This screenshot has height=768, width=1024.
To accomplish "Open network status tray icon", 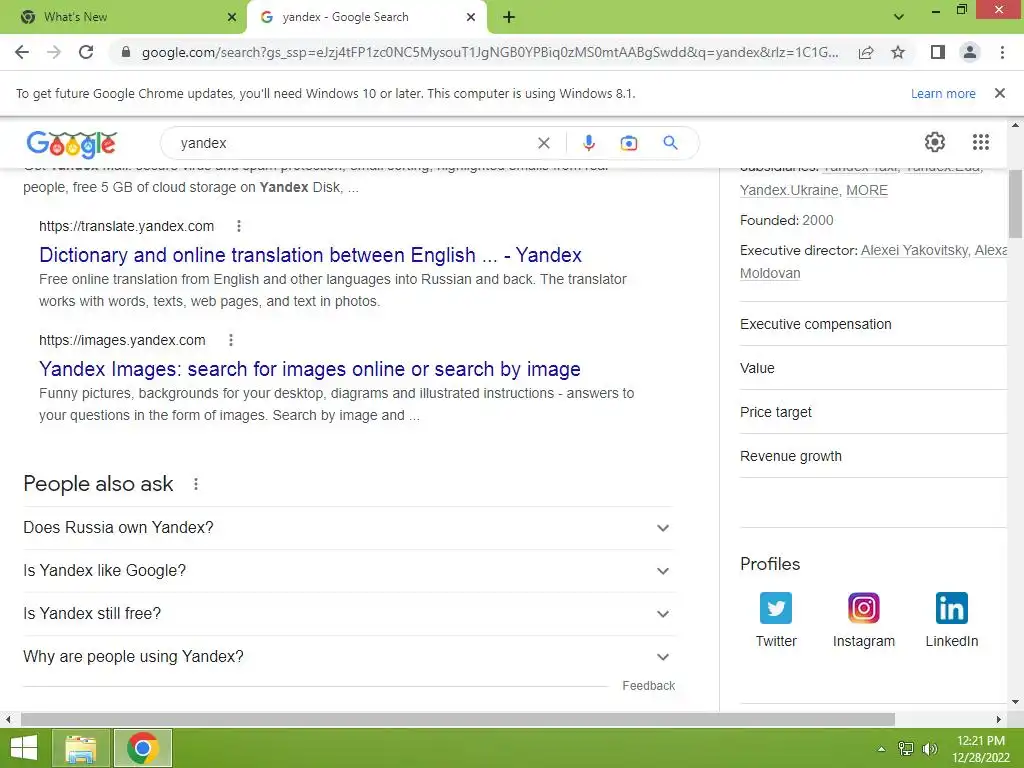I will 906,749.
